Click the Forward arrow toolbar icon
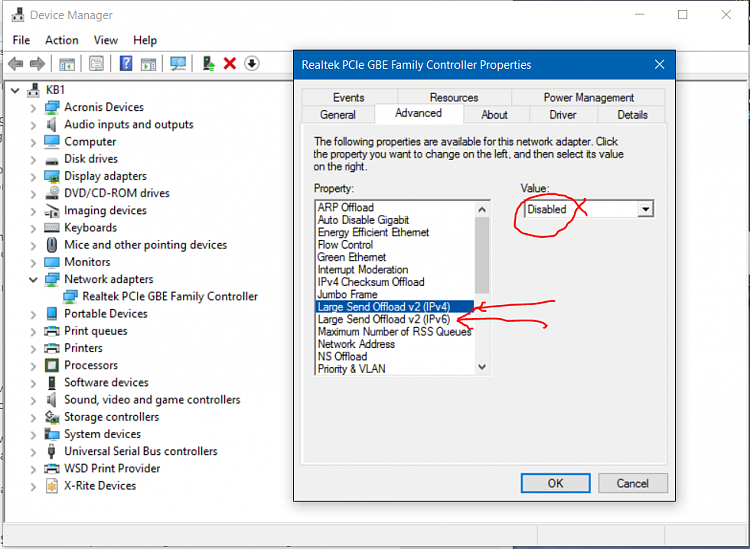This screenshot has height=549, width=750. click(37, 63)
